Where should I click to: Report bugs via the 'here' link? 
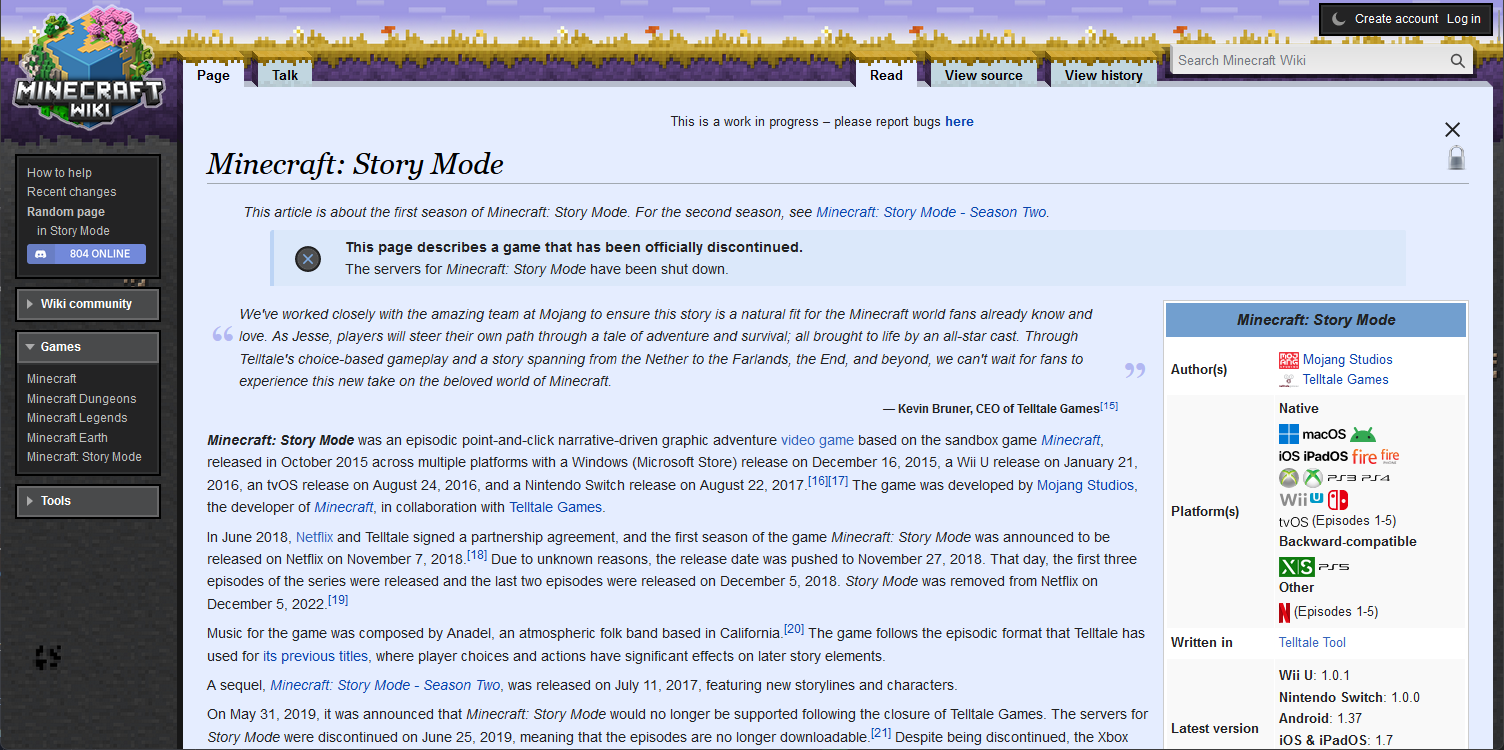click(959, 122)
